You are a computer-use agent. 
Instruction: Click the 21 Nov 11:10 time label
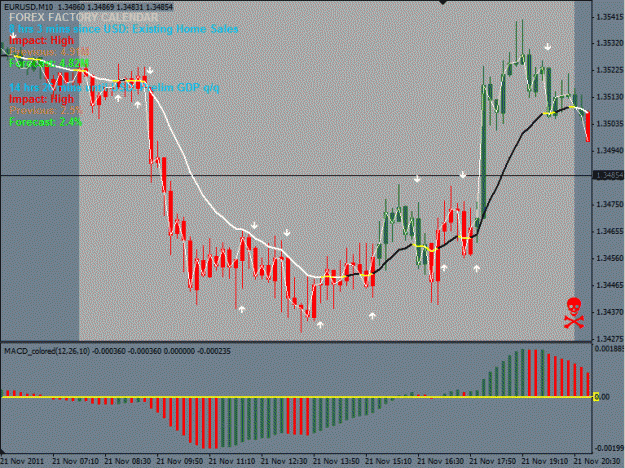[232, 461]
